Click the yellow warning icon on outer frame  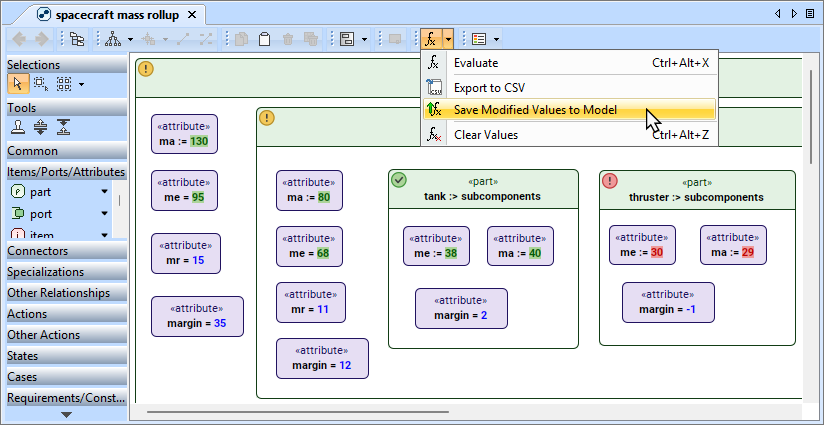[146, 69]
